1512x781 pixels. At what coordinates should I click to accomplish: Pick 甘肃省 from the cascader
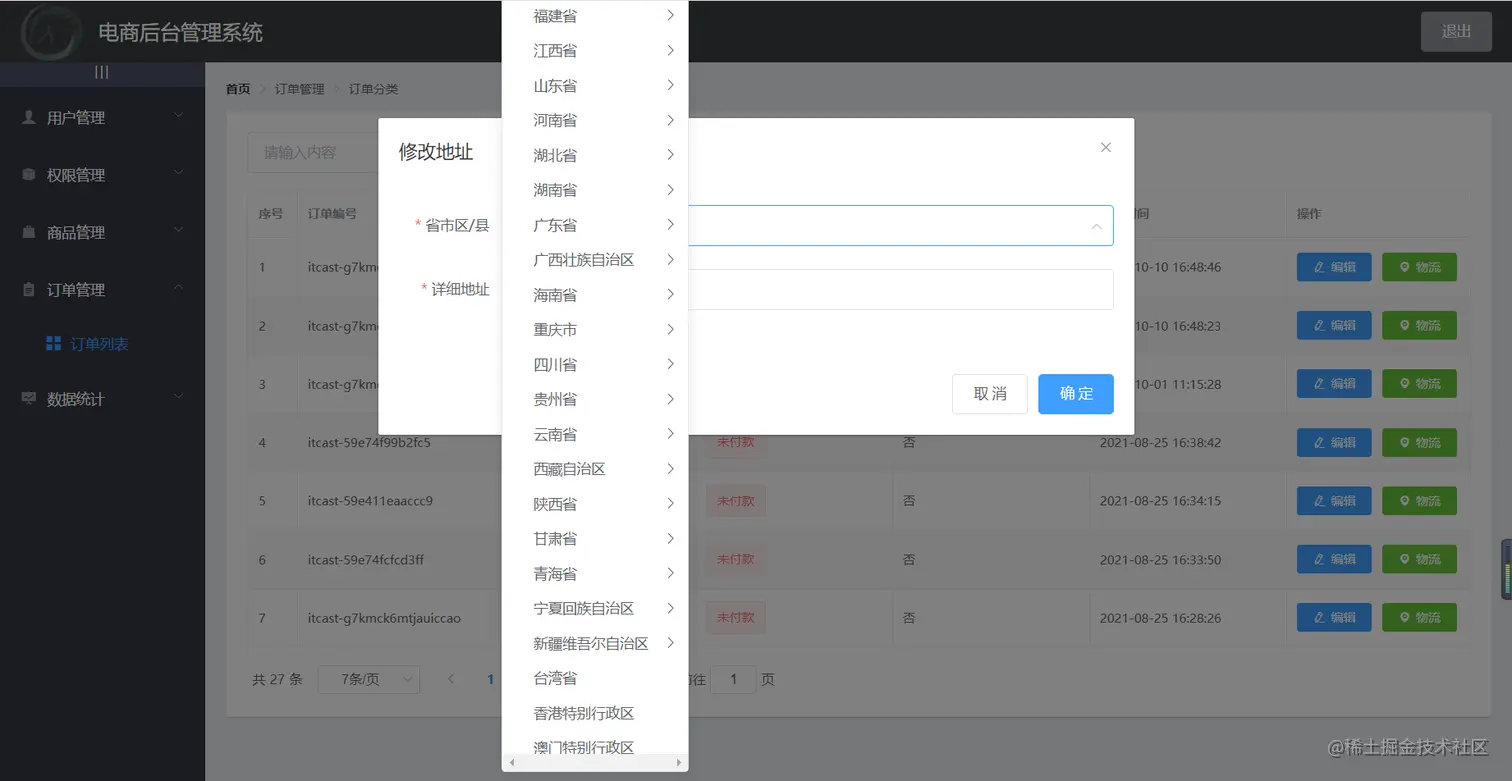pos(595,539)
